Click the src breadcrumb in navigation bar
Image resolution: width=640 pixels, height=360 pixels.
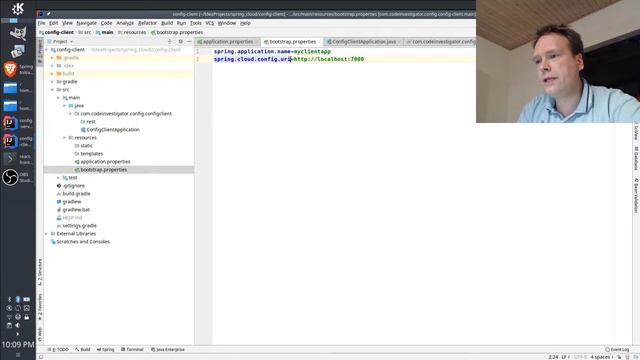coord(85,32)
